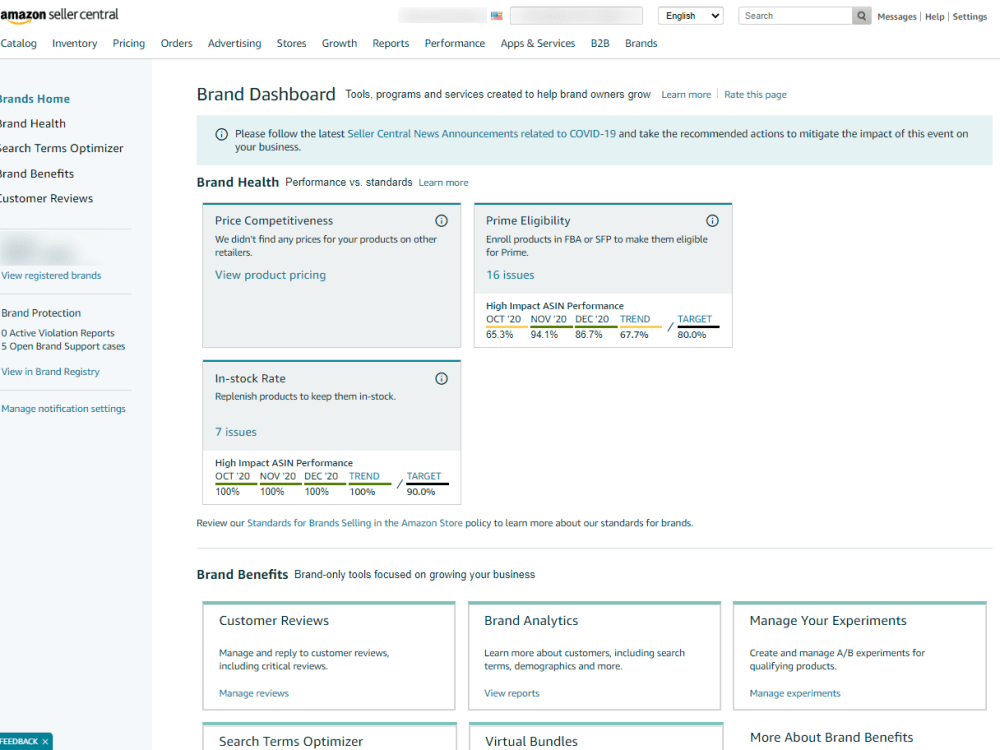The height and width of the screenshot is (750, 1000).
Task: Click the US flag marketplace icon
Action: point(497,16)
